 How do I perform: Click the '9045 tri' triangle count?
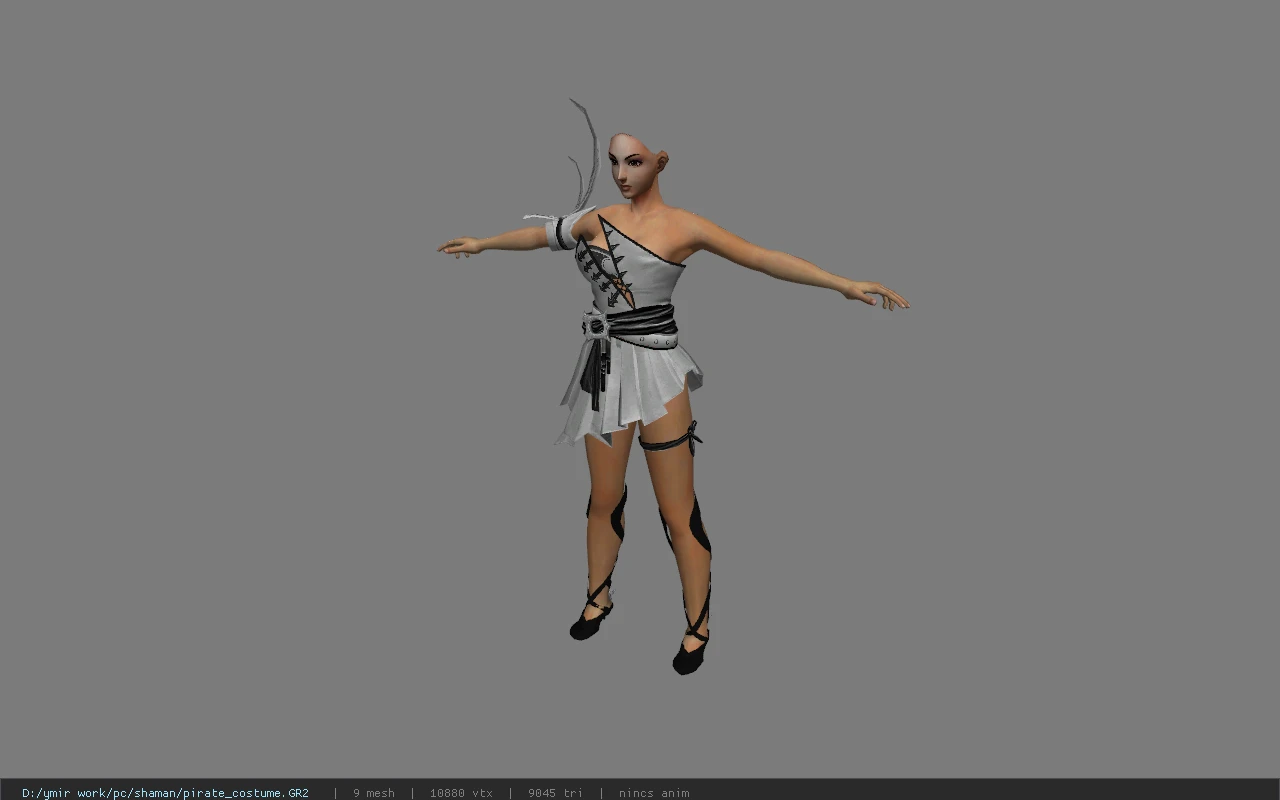click(555, 793)
